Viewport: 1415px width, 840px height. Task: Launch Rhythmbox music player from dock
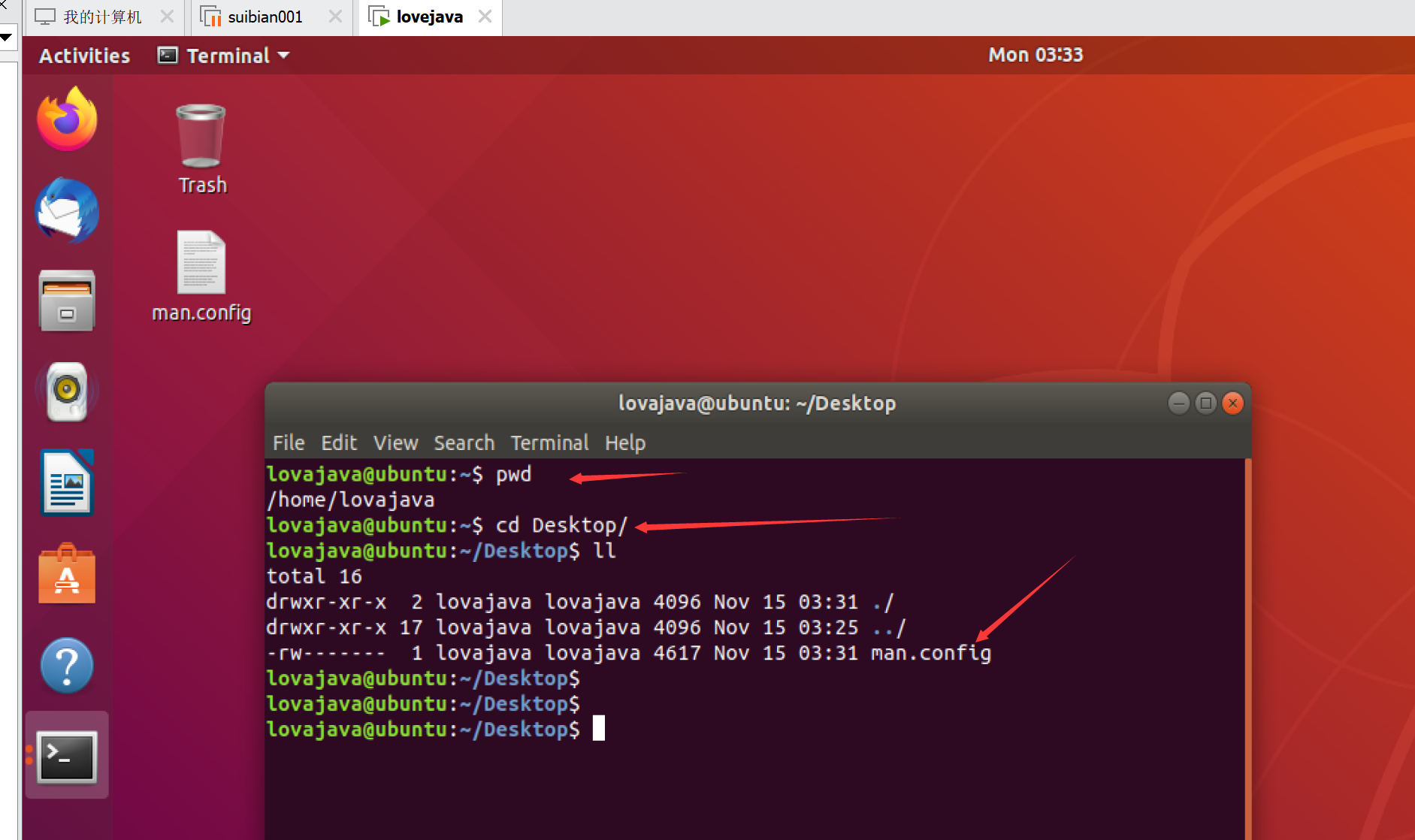pos(67,391)
